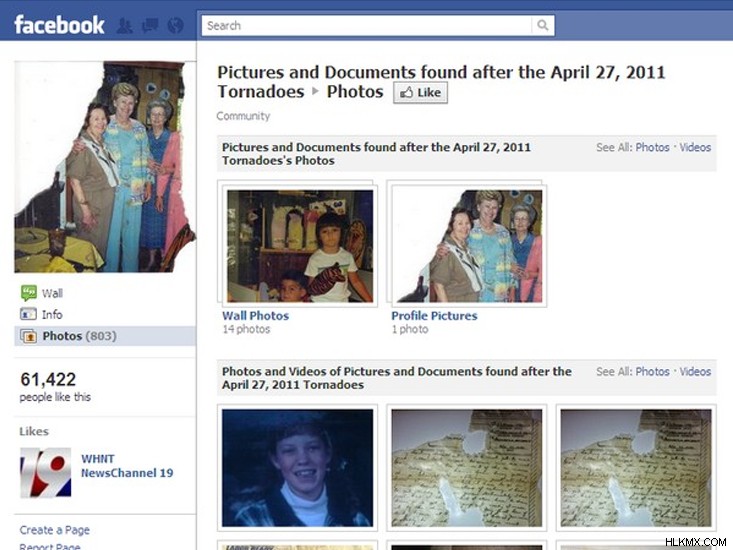
Task: Like the page using thumbs-up button
Action: coord(420,93)
